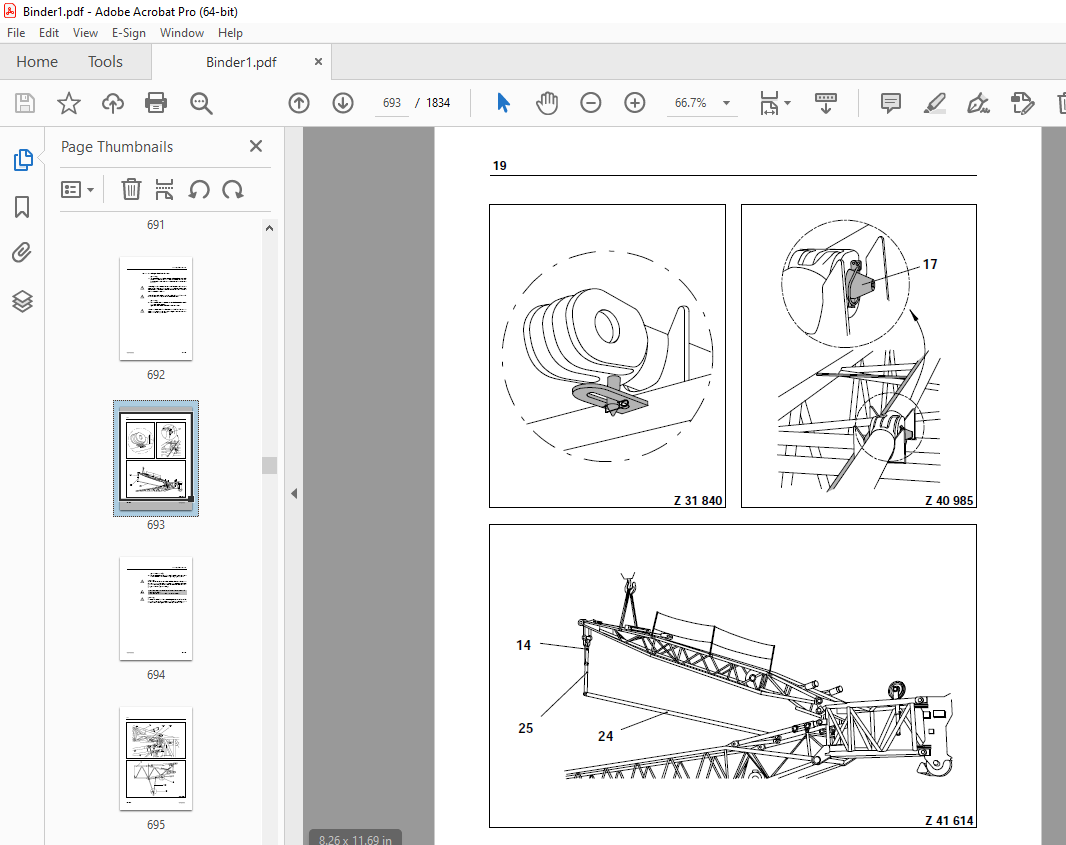
Task: Rotate page clockwise
Action: (x=233, y=190)
